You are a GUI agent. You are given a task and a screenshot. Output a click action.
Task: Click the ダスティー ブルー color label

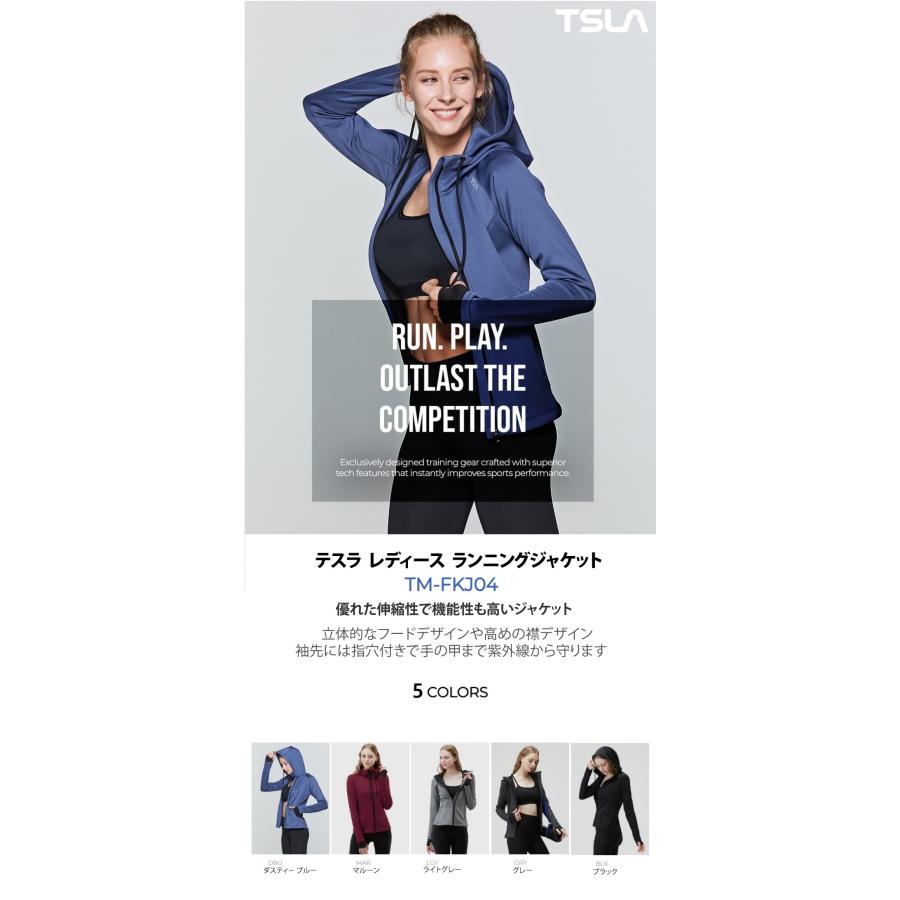pyautogui.click(x=290, y=870)
